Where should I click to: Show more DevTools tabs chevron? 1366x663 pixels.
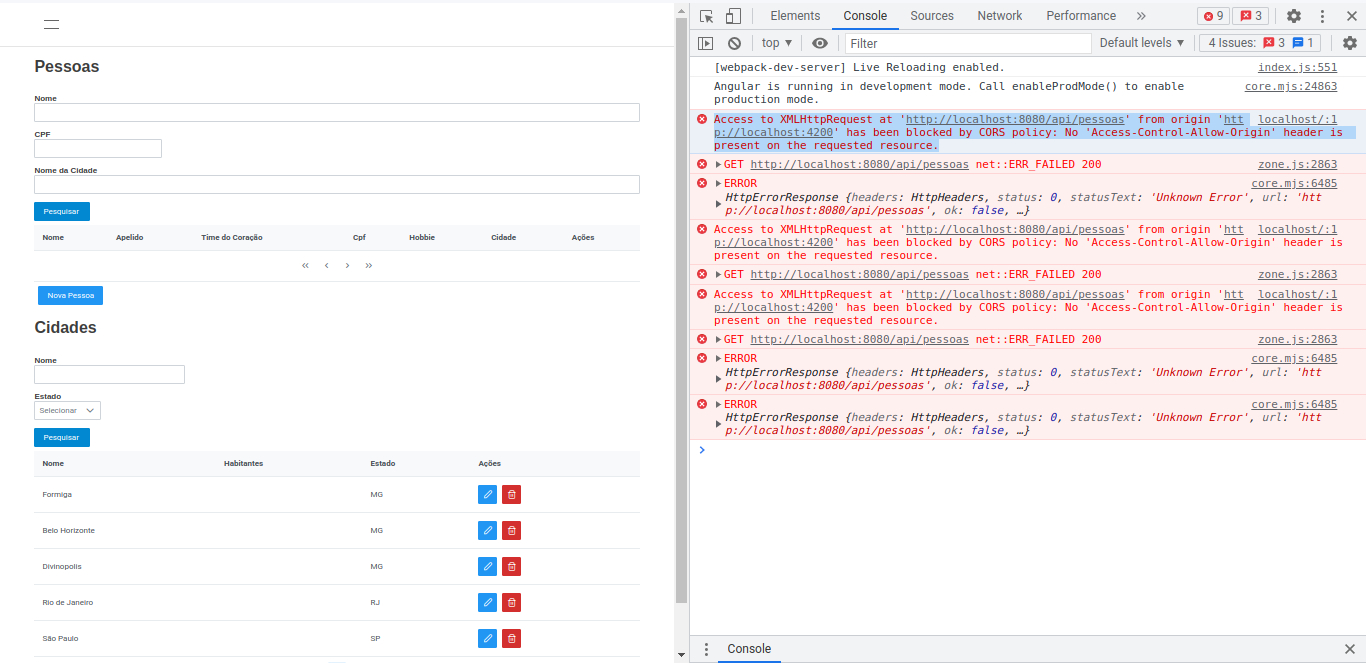click(1141, 16)
